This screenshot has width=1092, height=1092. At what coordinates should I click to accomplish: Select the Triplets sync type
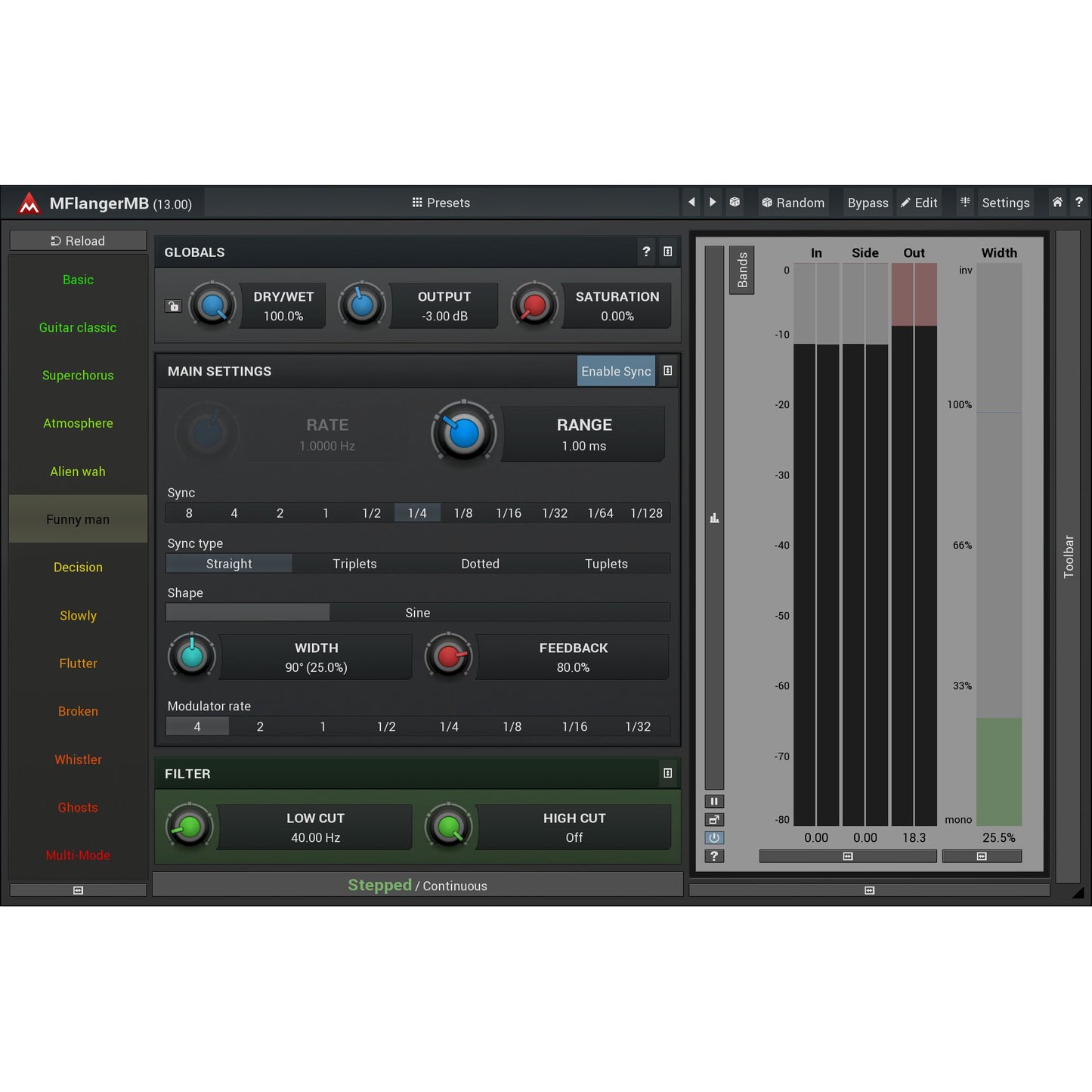(x=354, y=564)
